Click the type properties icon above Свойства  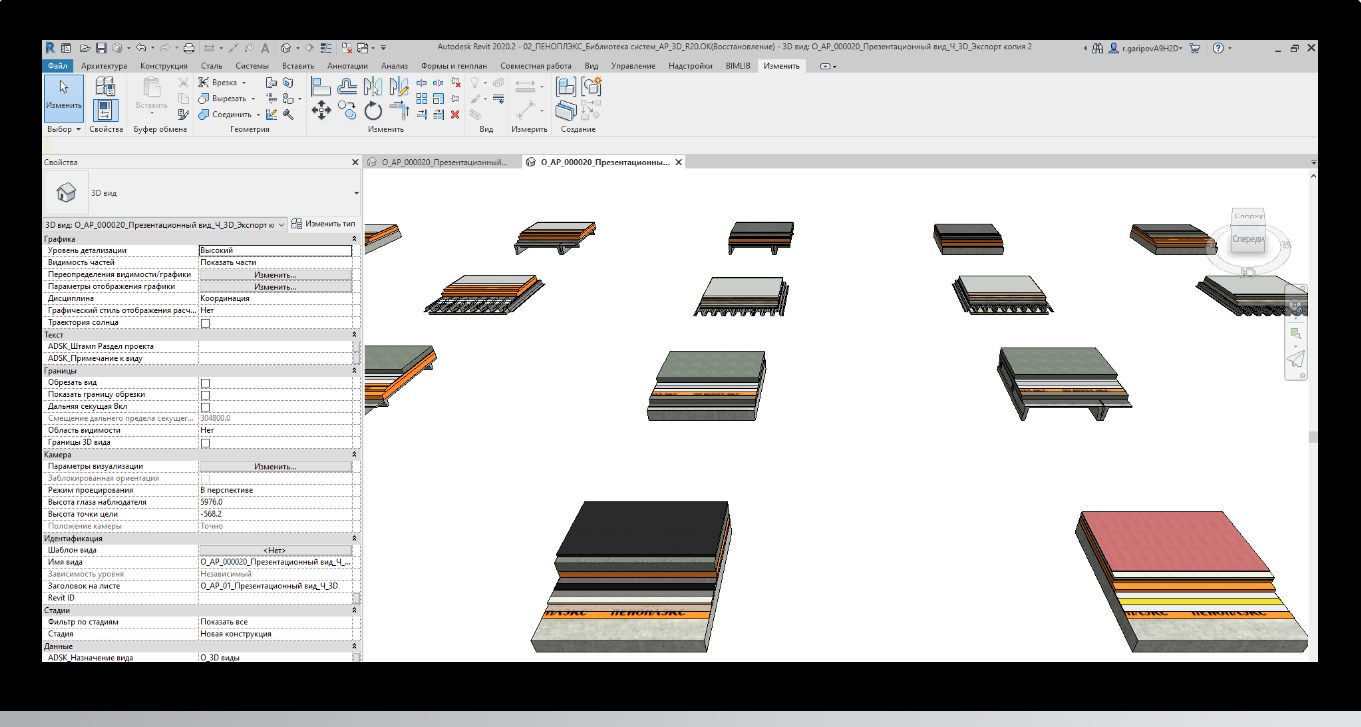tap(105, 85)
